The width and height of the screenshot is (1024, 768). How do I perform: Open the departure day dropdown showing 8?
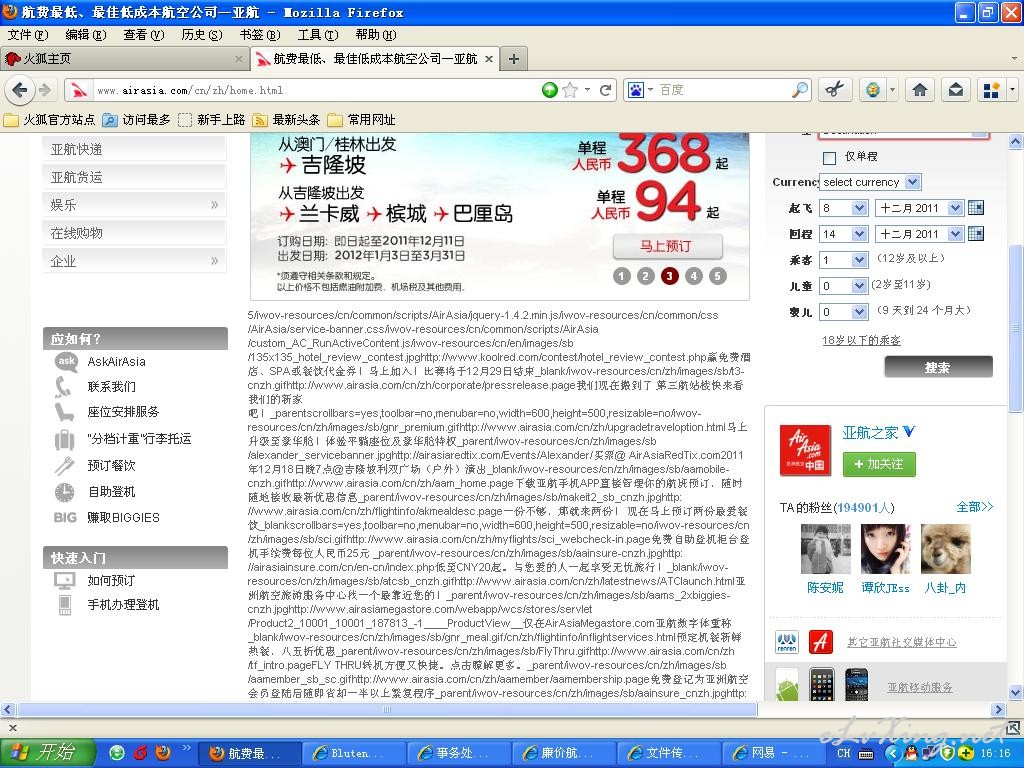tap(844, 208)
